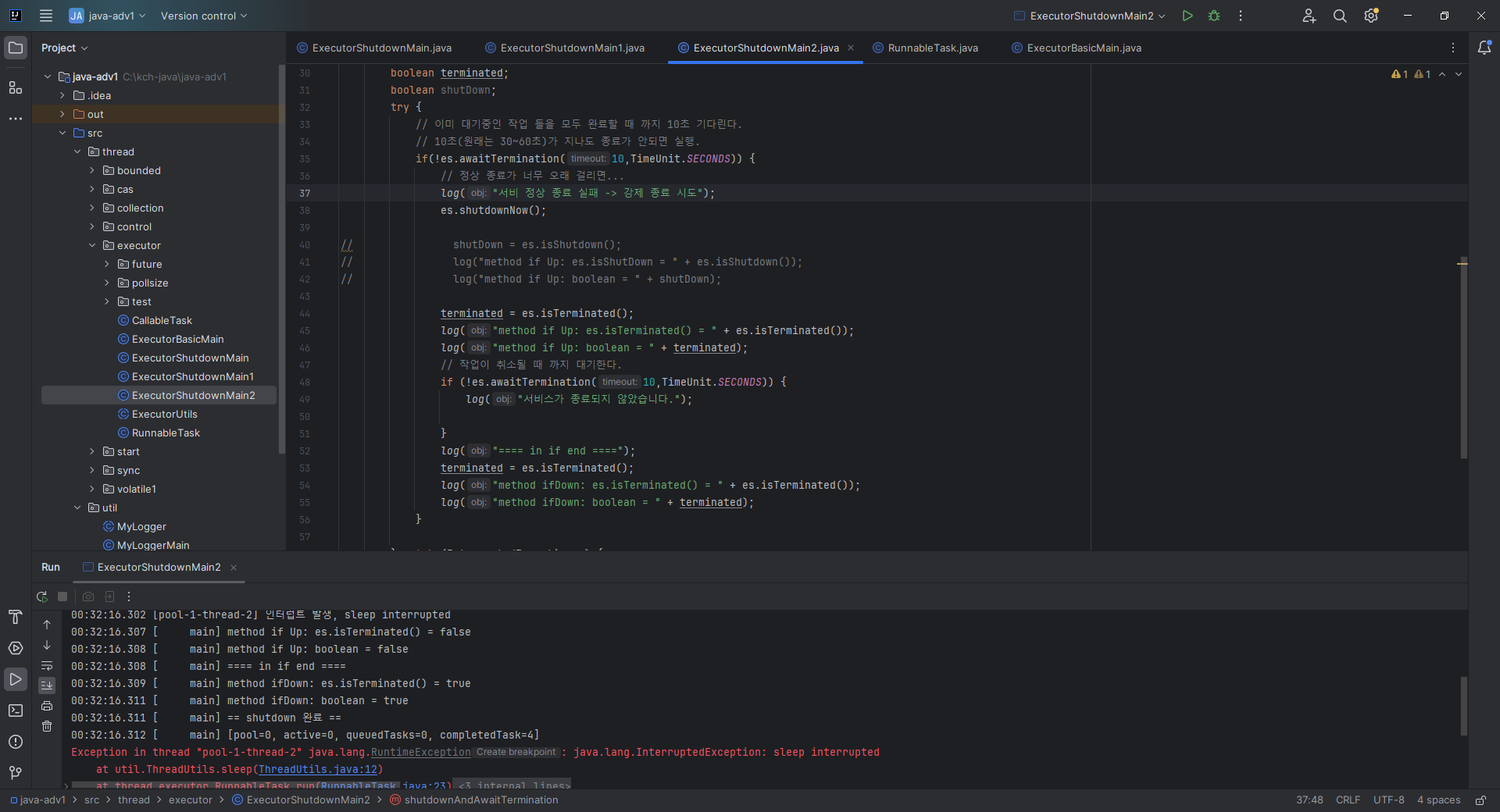The image size is (1500, 812).
Task: Open CRLF line separator selector
Action: (x=1348, y=800)
